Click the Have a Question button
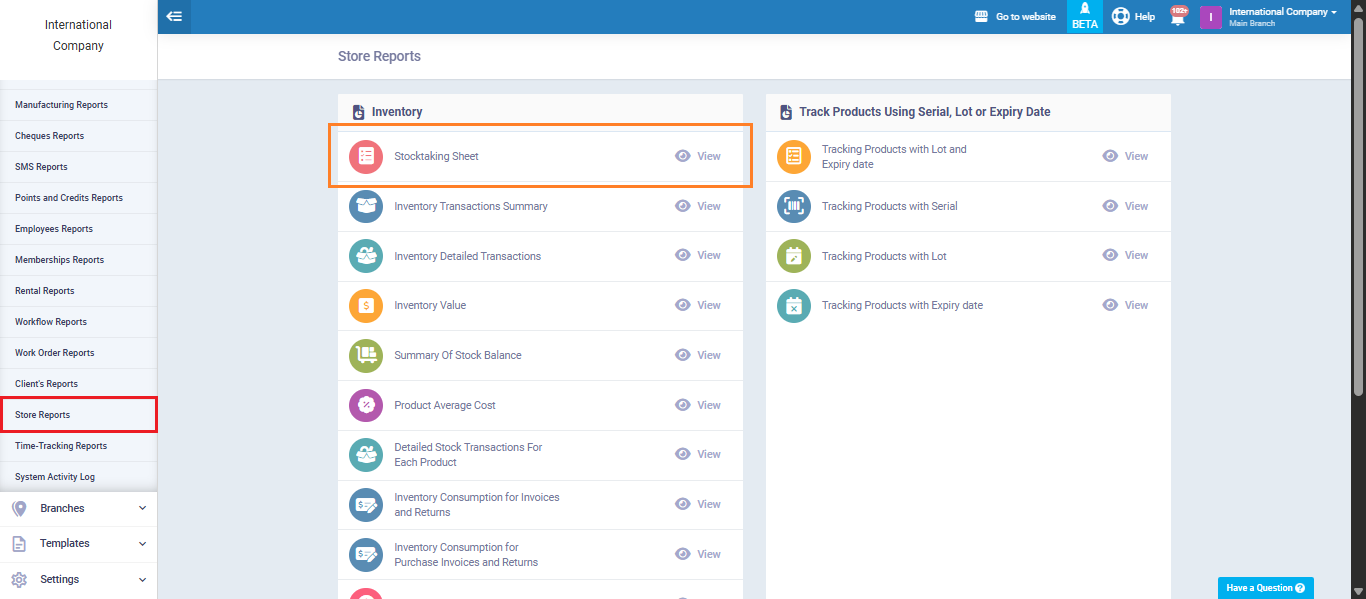 [1265, 588]
